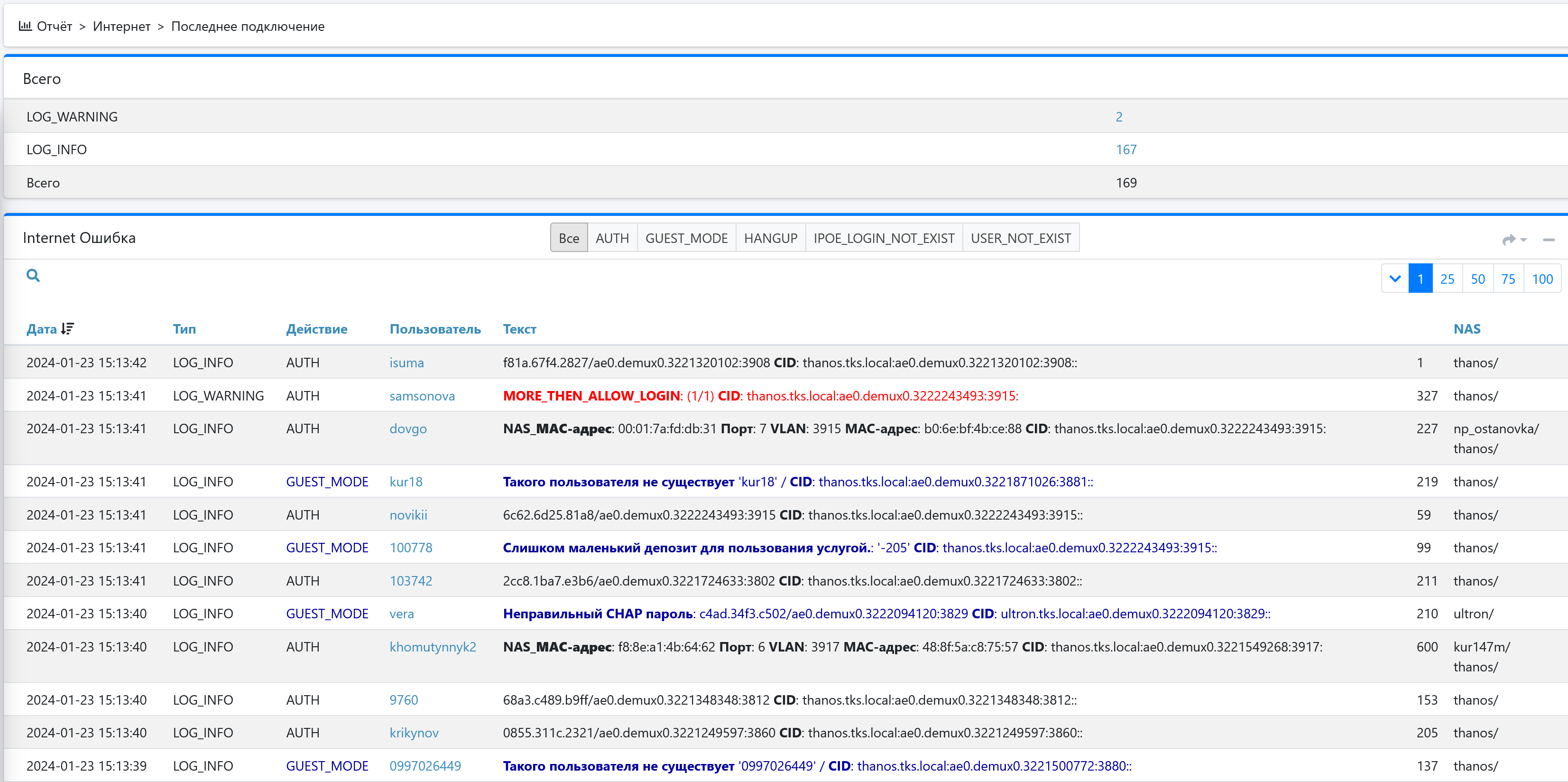Open LOG_WARNING count 2 link
The height and width of the screenshot is (782, 1568).
(x=1118, y=116)
